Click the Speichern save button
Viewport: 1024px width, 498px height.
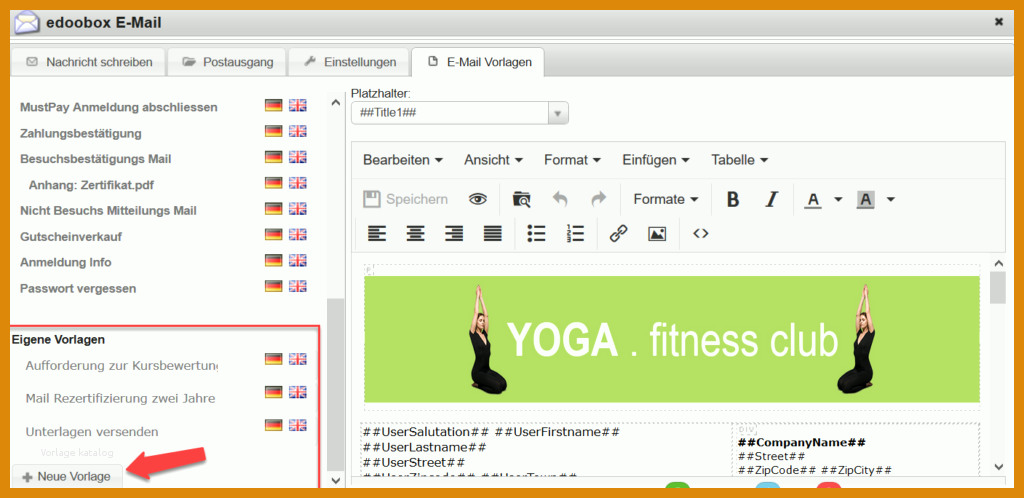[x=406, y=199]
